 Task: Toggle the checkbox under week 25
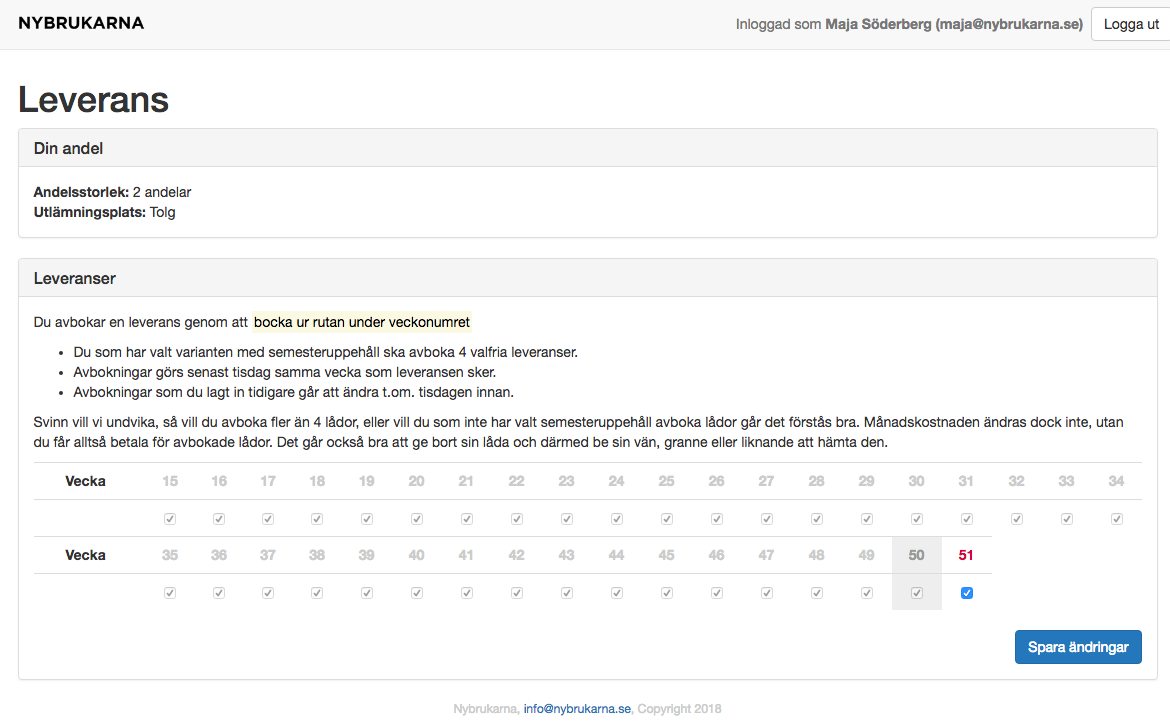tap(666, 519)
